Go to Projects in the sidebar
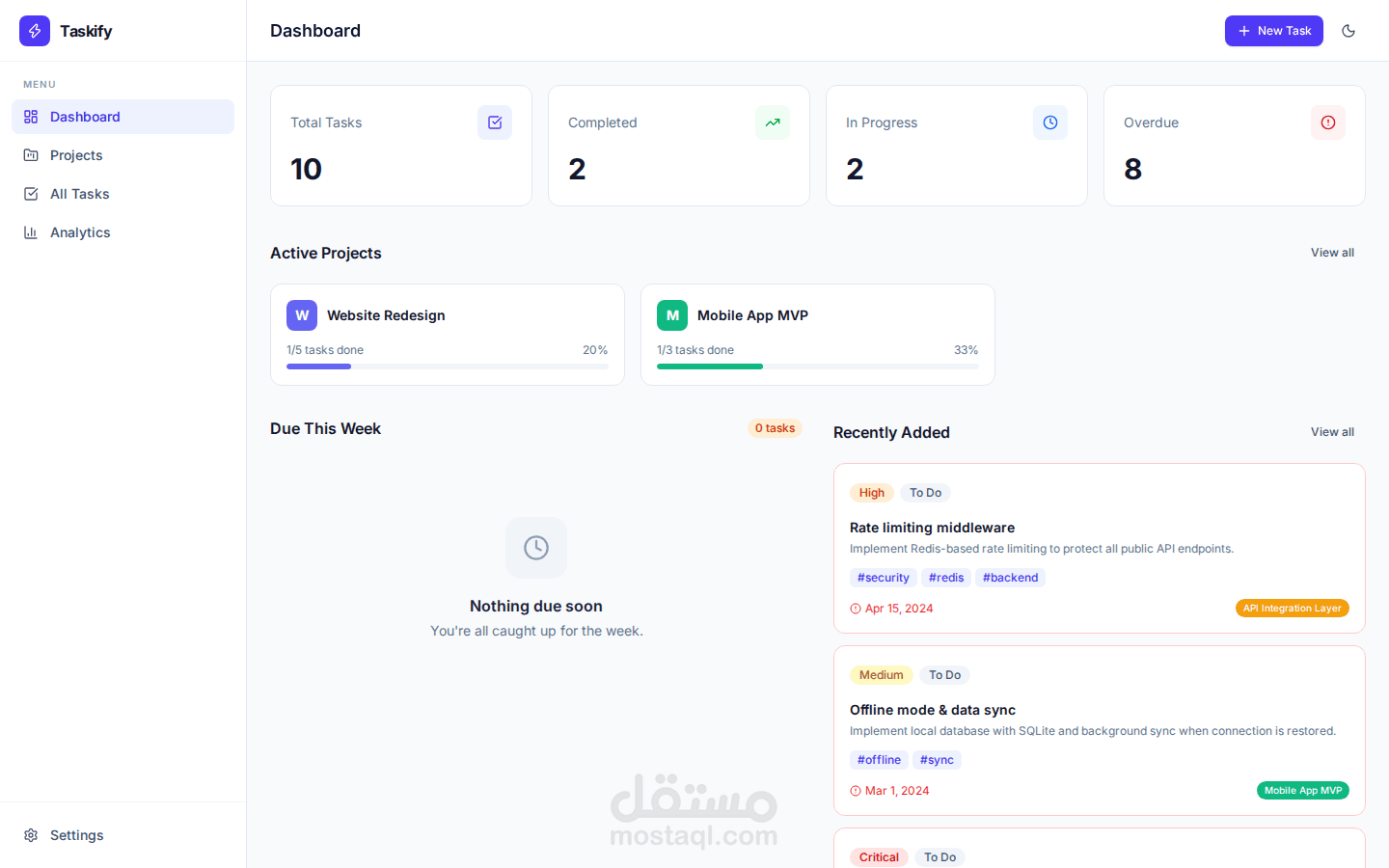 pyautogui.click(x=123, y=155)
